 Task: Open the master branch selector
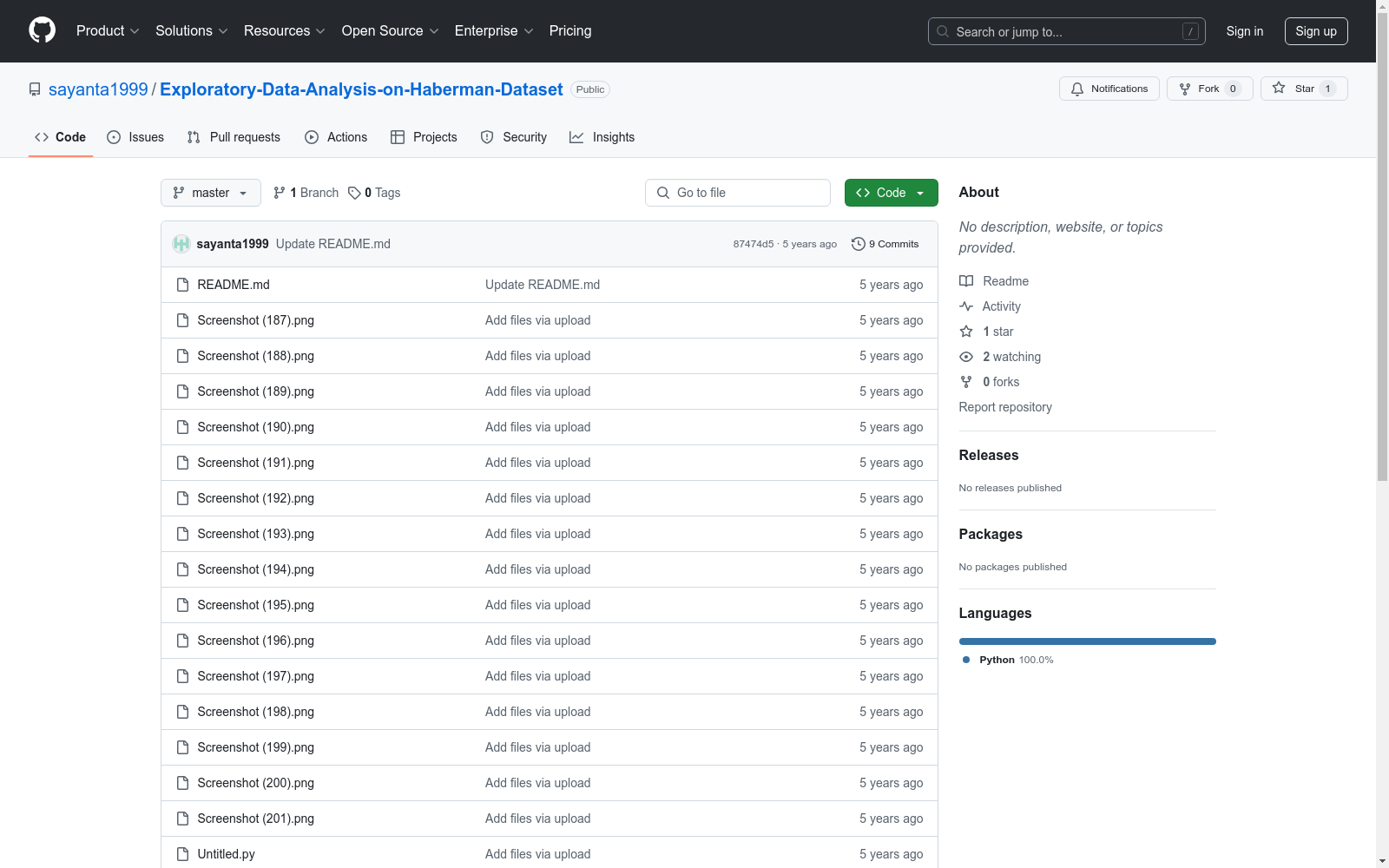pos(211,193)
